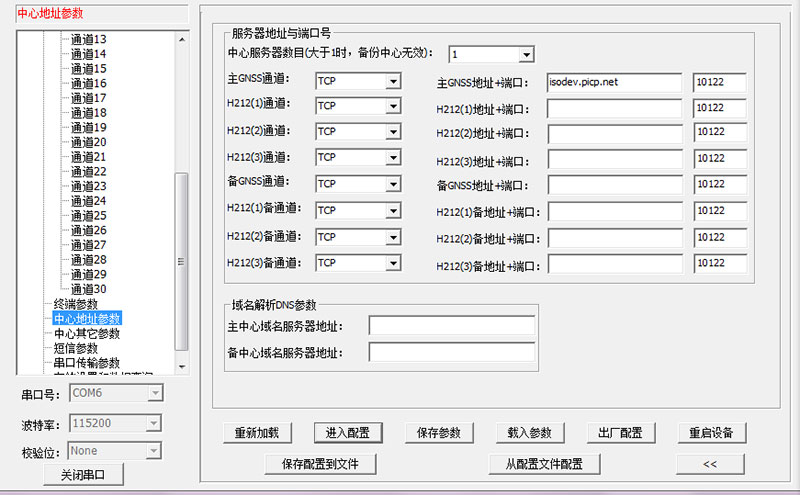This screenshot has height=495, width=800.
Task: Select 通道22 in the tree
Action: tap(88, 171)
